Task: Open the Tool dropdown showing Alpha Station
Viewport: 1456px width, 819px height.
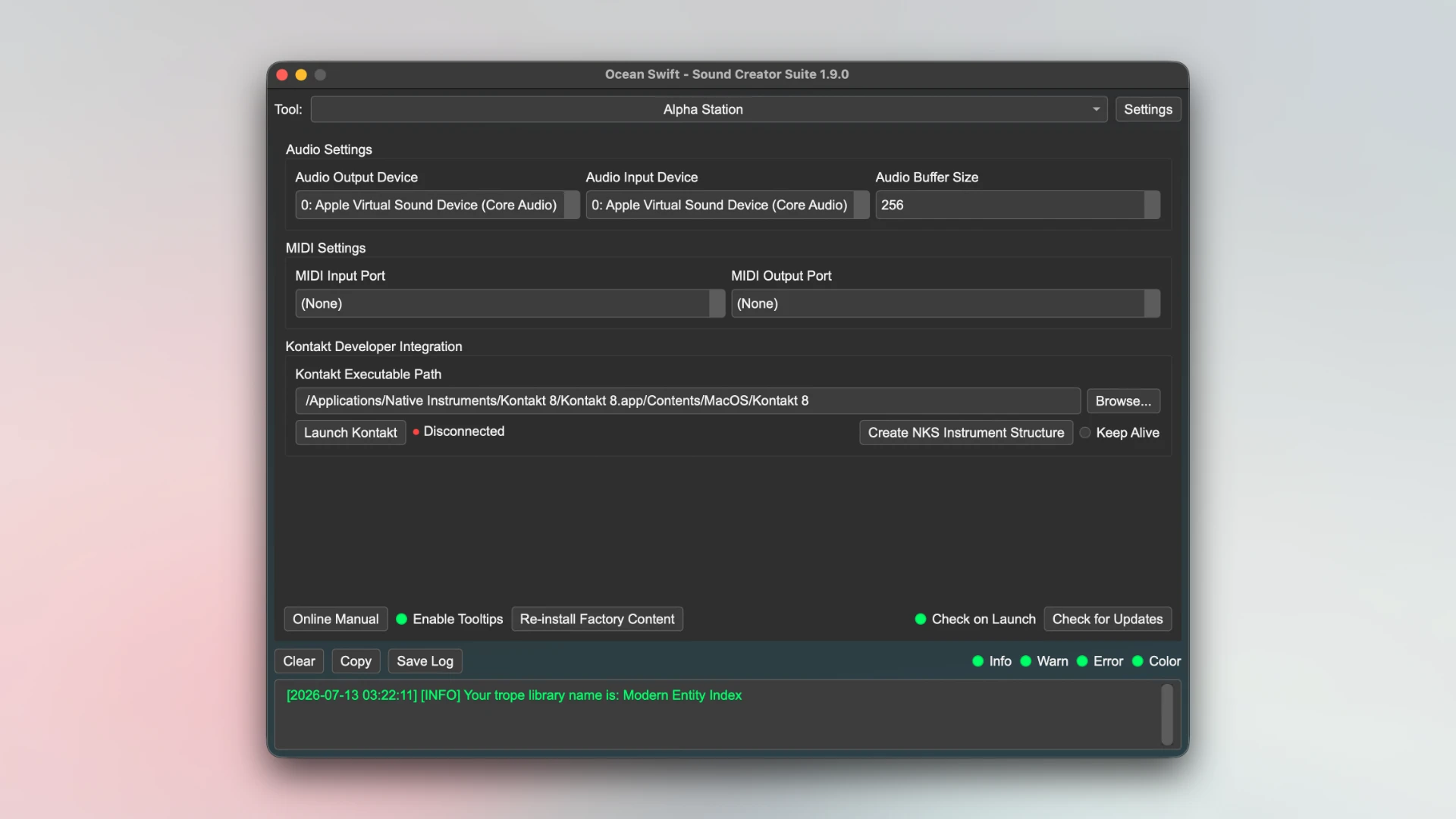Action: 708,109
